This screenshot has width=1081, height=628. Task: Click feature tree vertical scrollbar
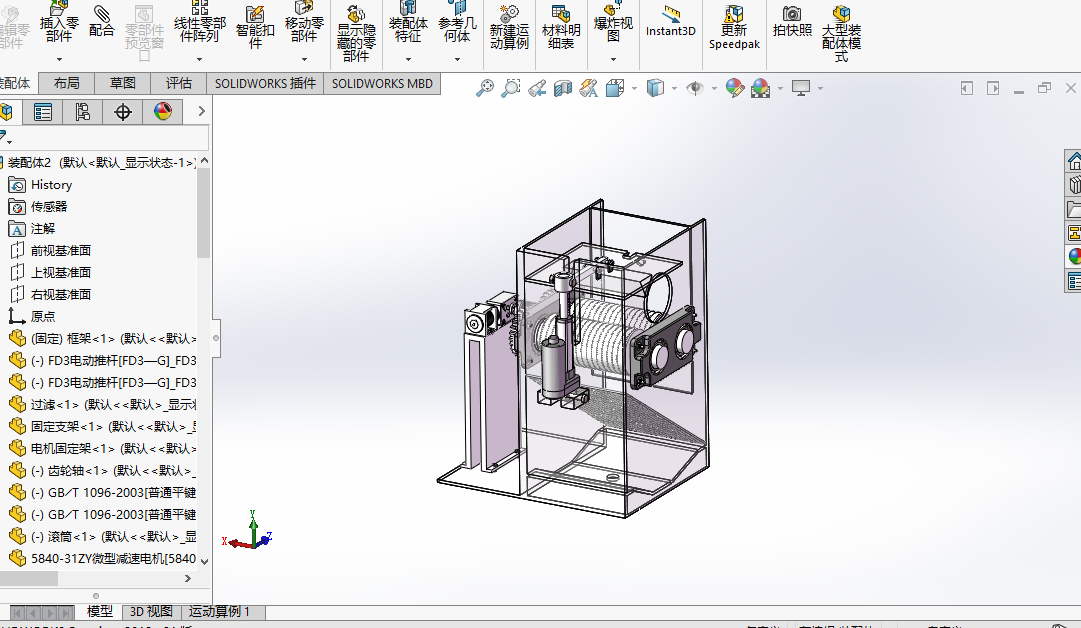tap(203, 213)
